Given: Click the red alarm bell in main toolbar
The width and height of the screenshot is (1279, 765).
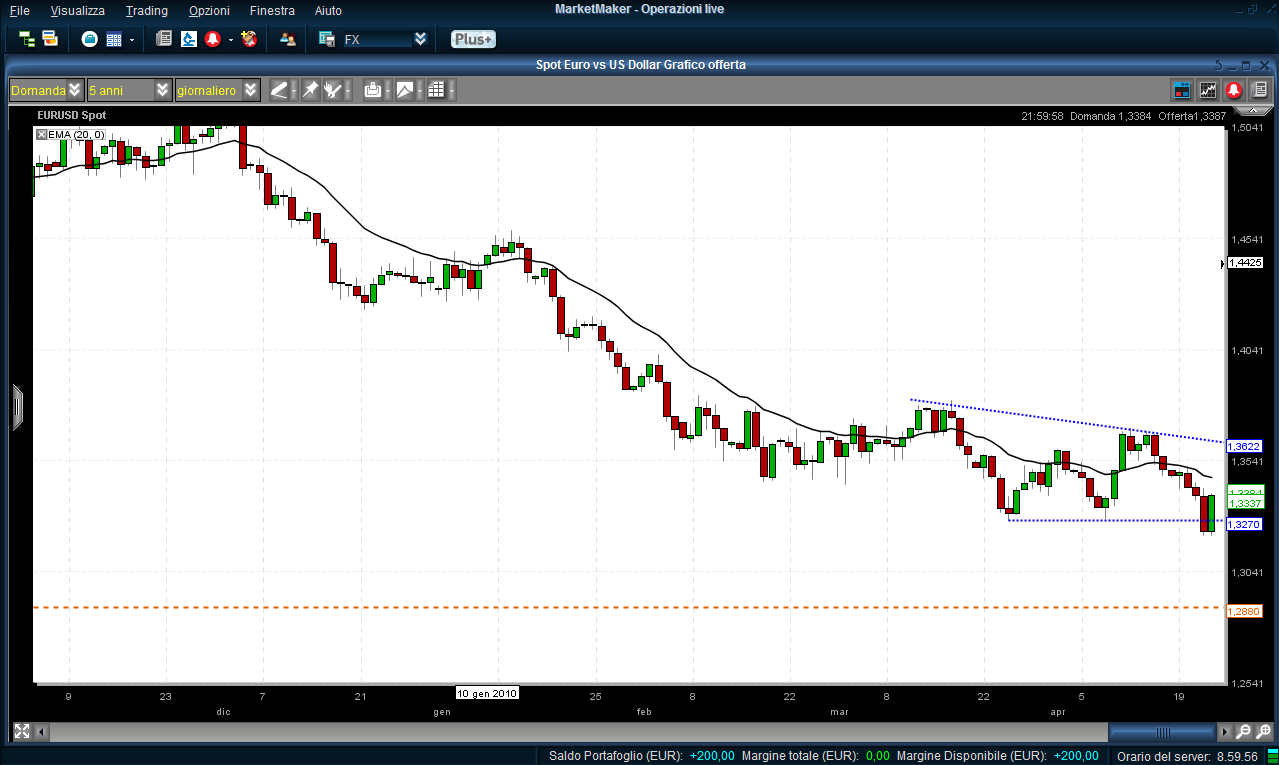Looking at the screenshot, I should [x=213, y=39].
